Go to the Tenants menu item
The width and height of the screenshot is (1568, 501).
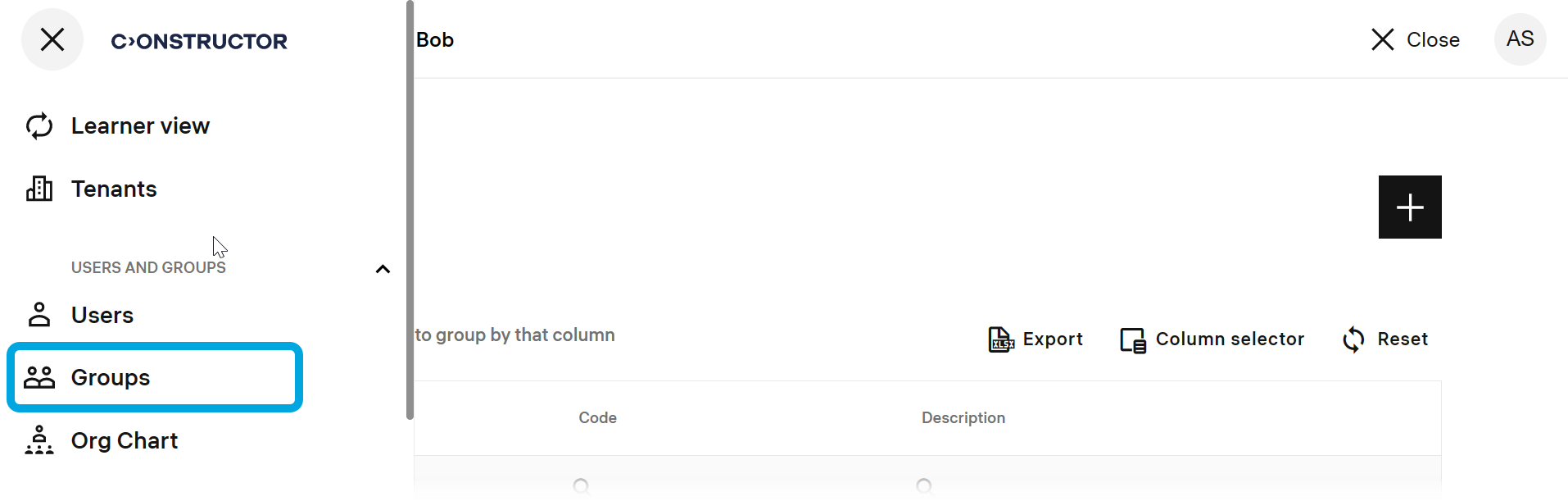tap(114, 189)
